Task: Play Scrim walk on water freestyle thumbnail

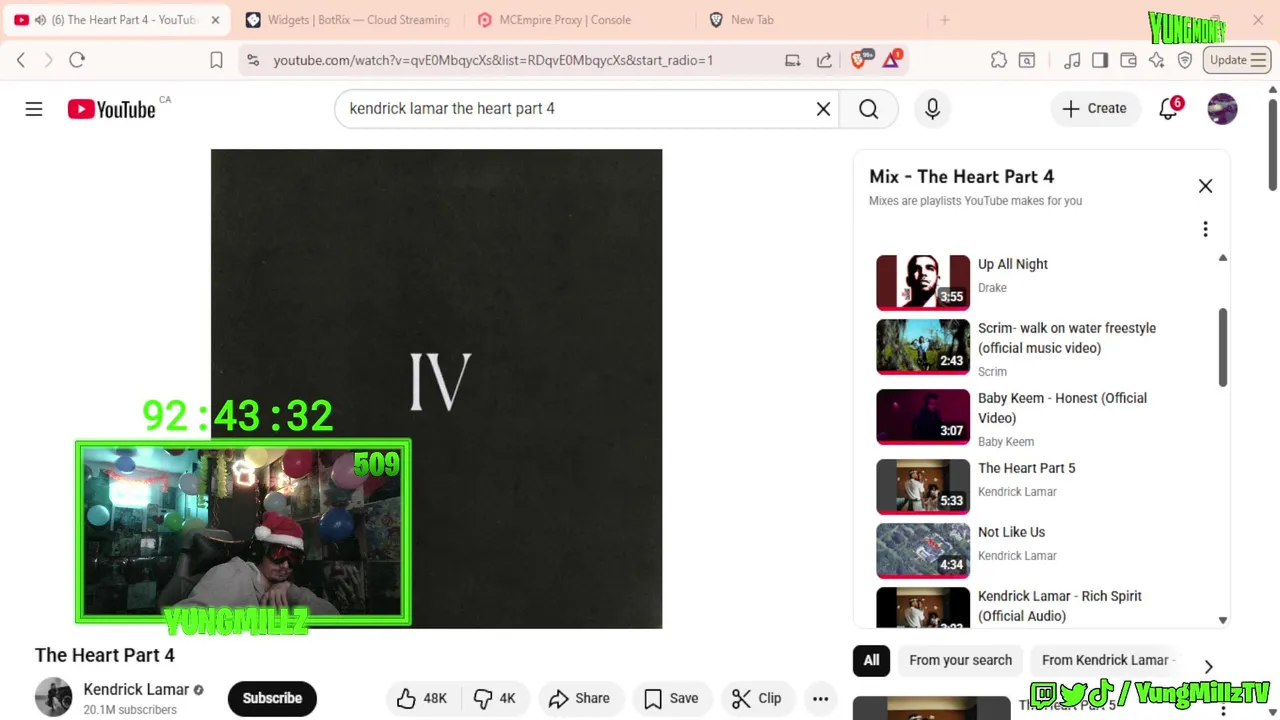Action: pyautogui.click(x=923, y=346)
